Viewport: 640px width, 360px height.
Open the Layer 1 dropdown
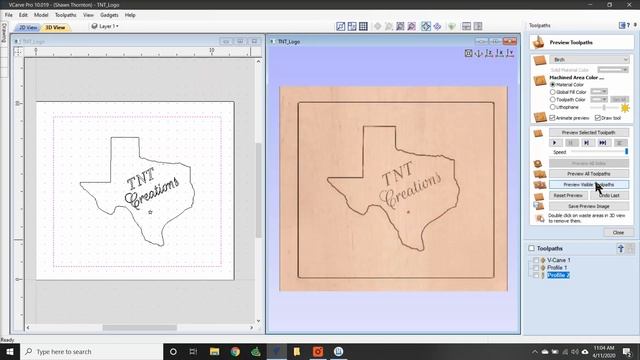coord(105,26)
